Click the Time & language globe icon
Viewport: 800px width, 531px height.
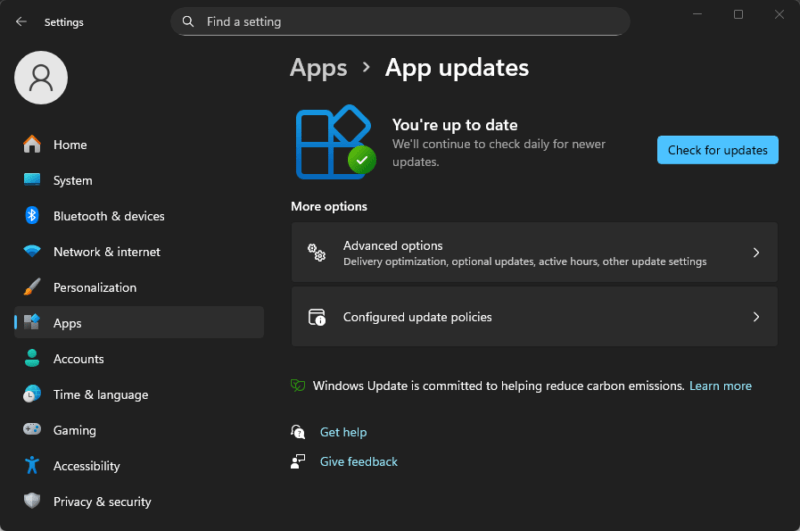[32, 394]
